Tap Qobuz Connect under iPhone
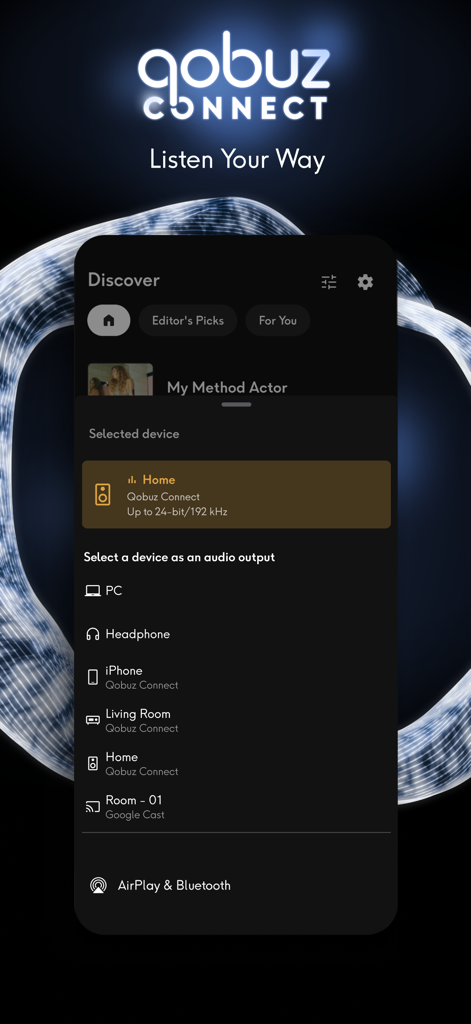The image size is (471, 1024). pos(142,685)
